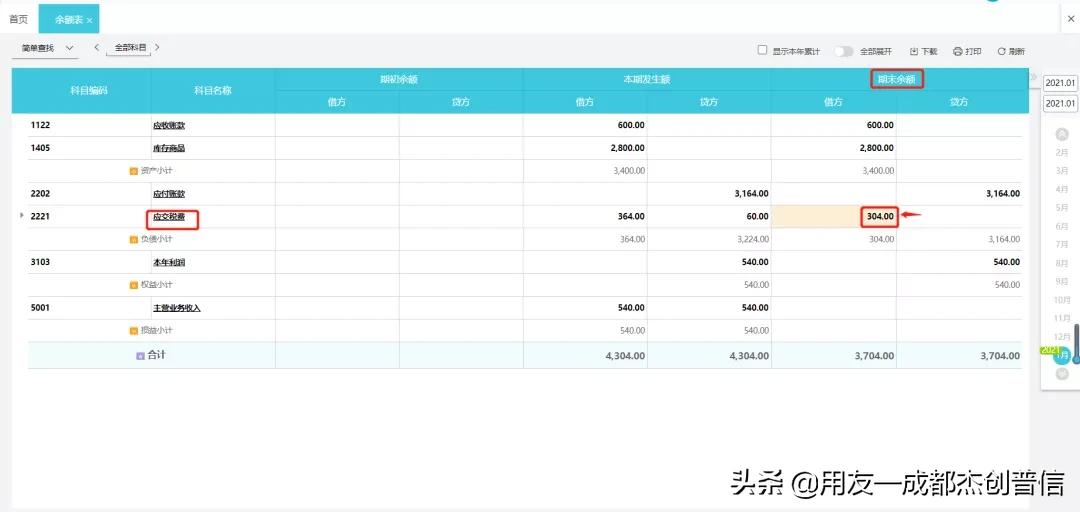Viewport: 1080px width, 512px height.
Task: Switch to the 首页 tab
Action: point(19,19)
